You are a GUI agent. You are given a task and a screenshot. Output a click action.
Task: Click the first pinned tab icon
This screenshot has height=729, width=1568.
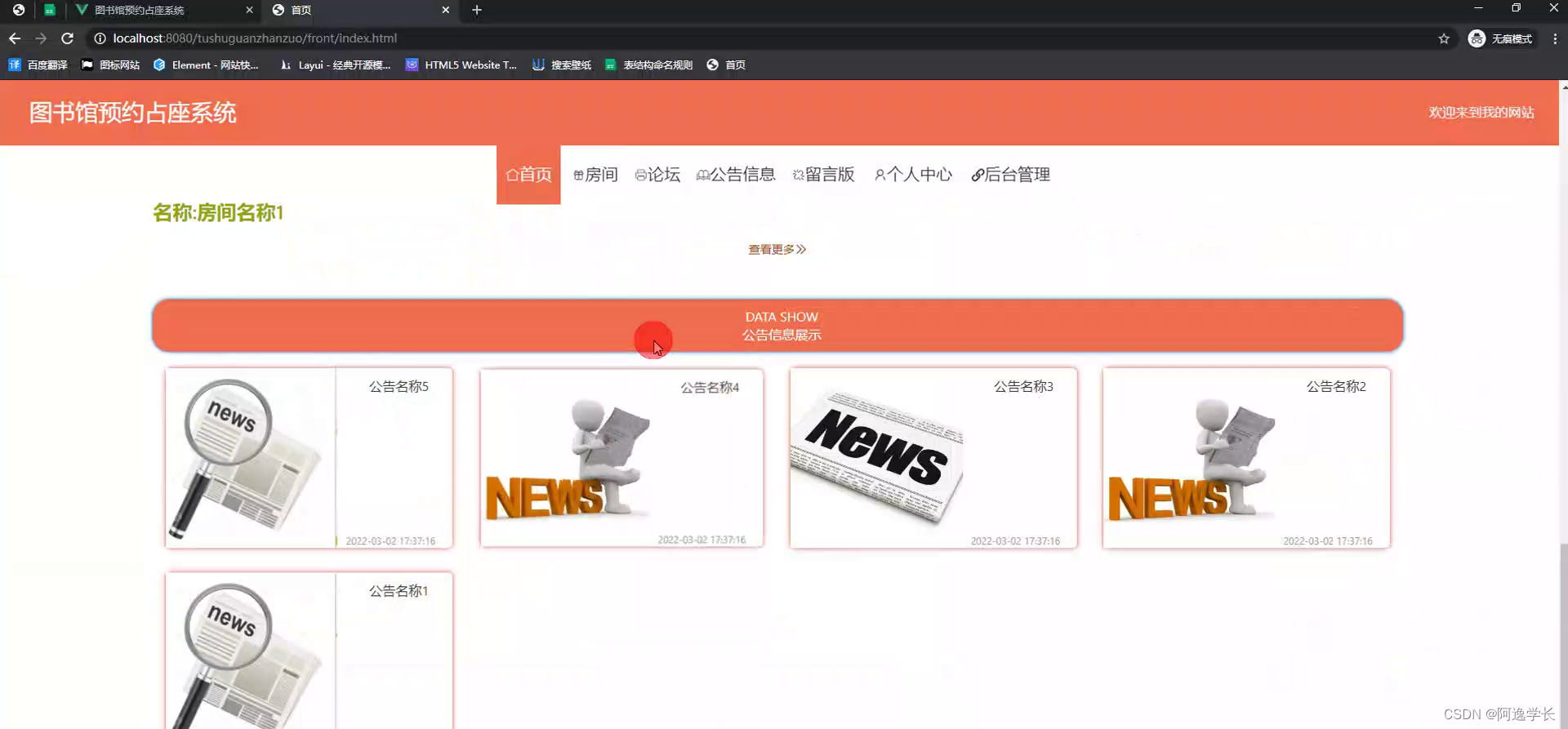19,10
